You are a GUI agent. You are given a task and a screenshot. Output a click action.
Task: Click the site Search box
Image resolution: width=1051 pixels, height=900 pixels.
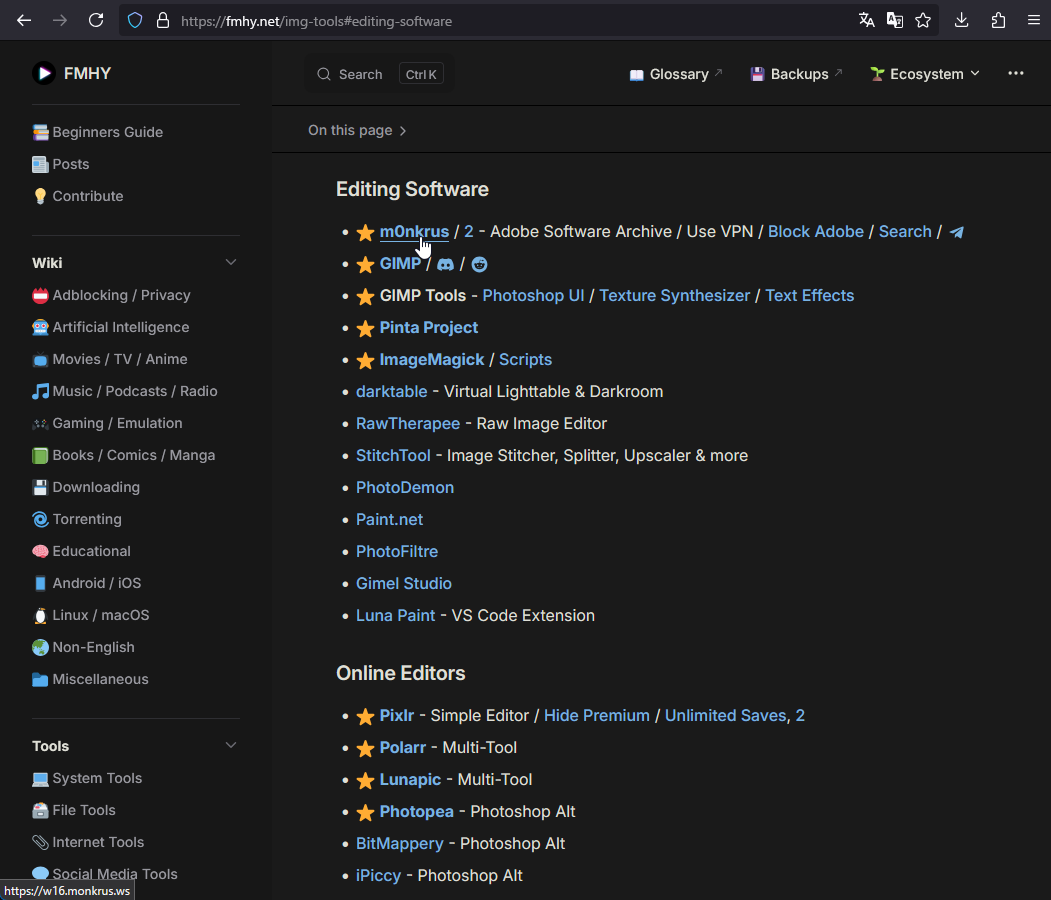click(x=379, y=74)
